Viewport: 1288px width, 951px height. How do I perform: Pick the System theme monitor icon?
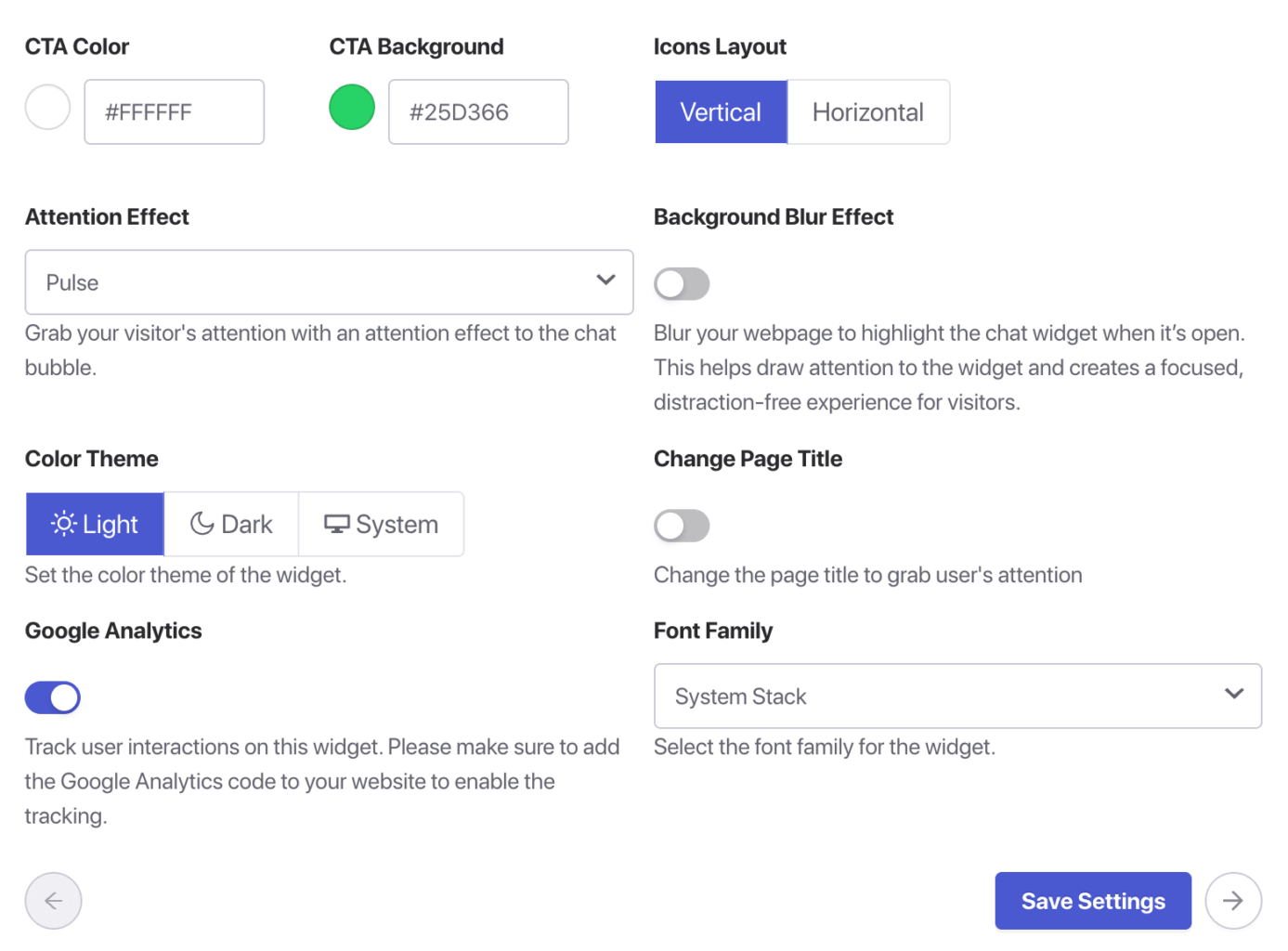click(x=336, y=525)
